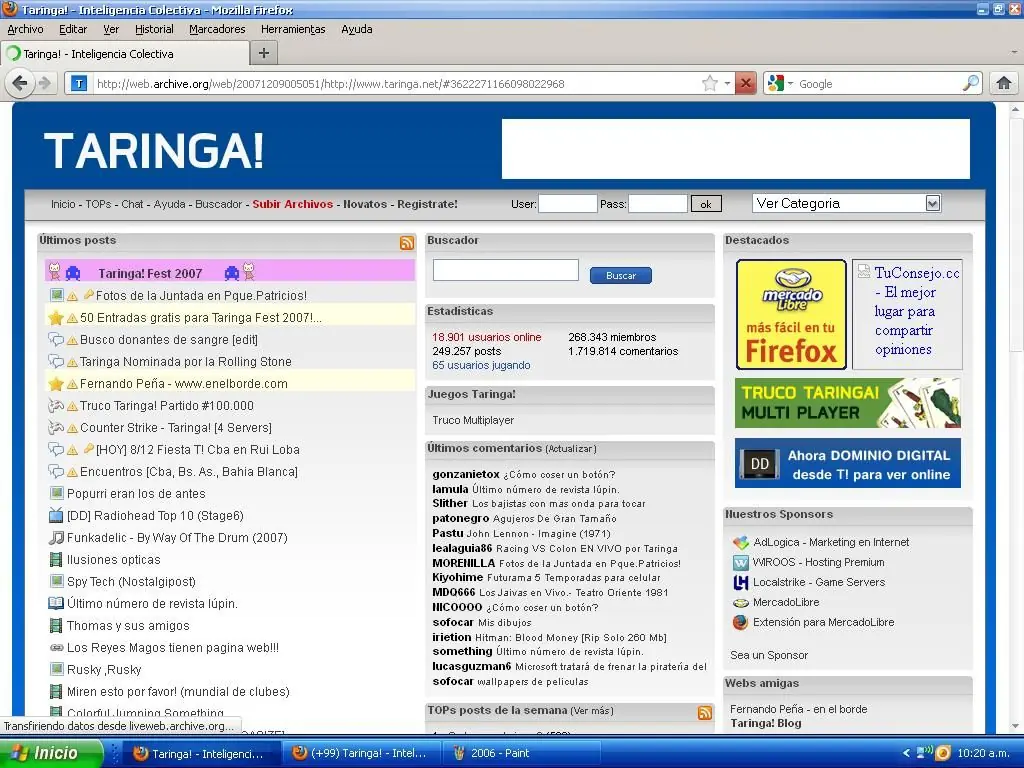The height and width of the screenshot is (768, 1024).
Task: Click the speech bubble icon beside Busco donantes
Action: click(56, 340)
